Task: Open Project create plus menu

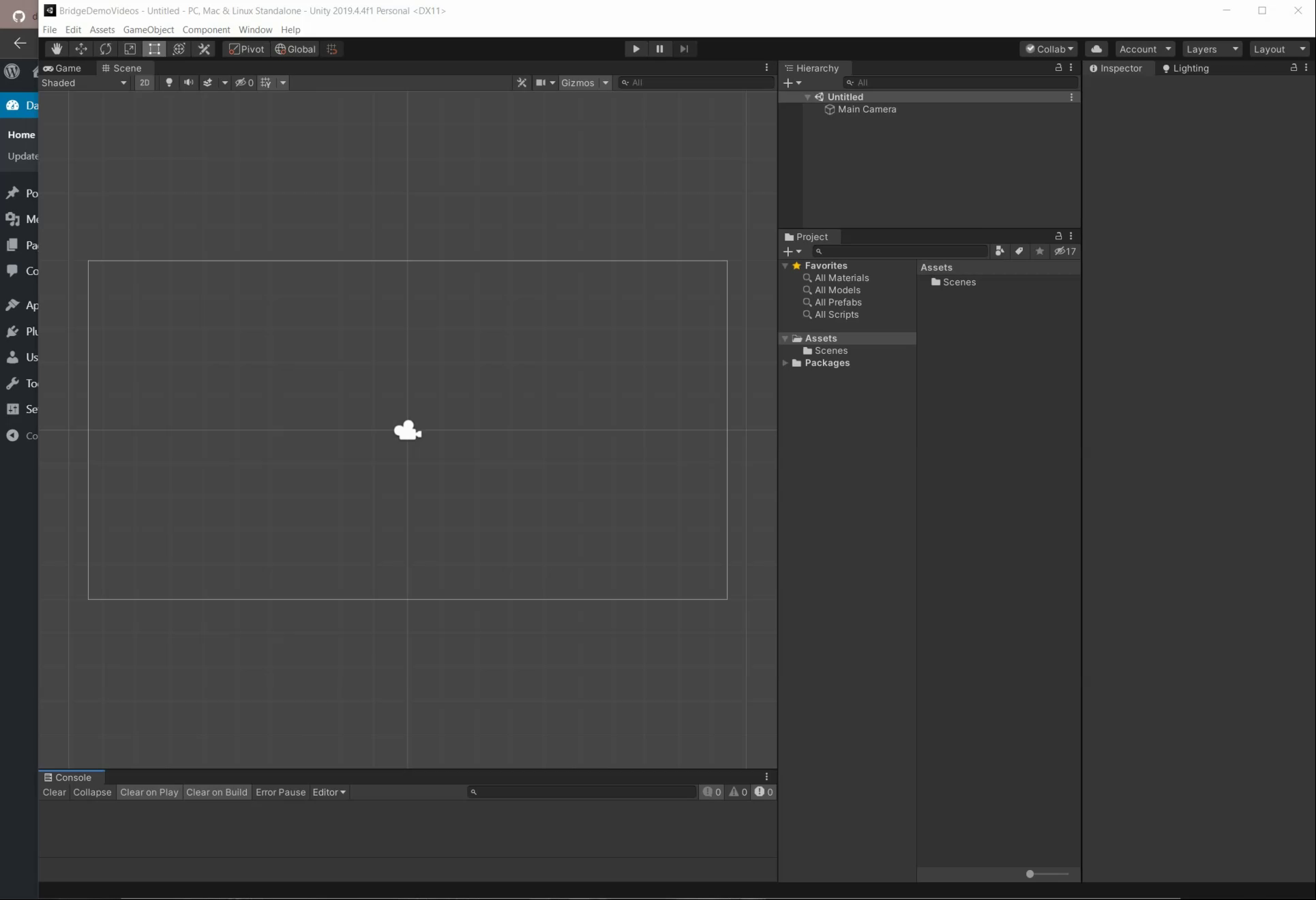Action: tap(792, 252)
